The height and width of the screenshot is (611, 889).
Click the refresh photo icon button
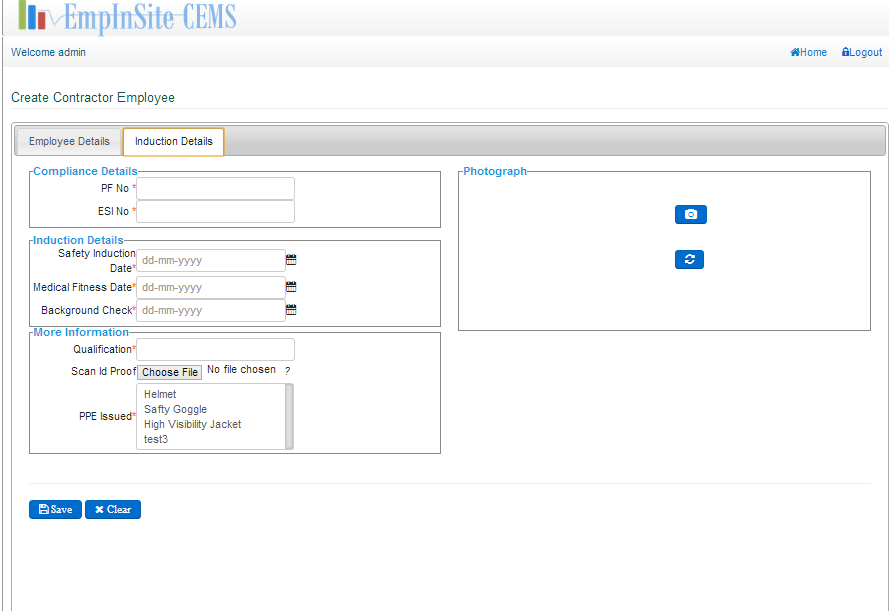point(689,259)
